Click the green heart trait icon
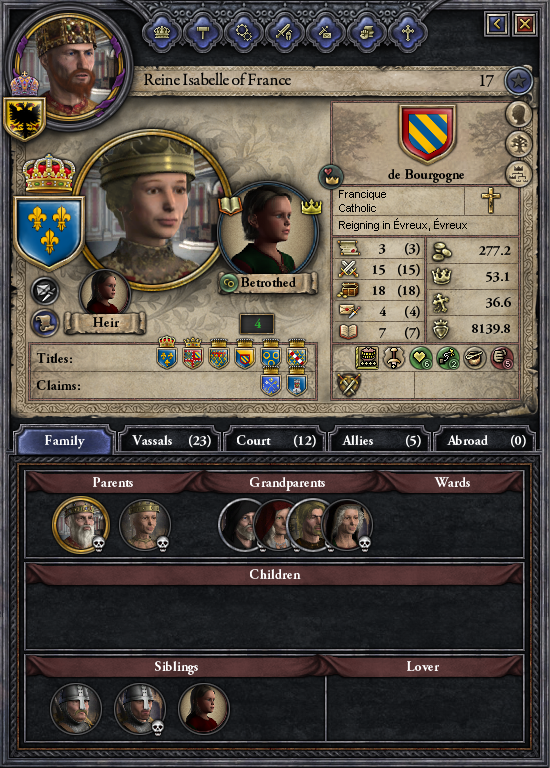Viewport: 550px width, 768px height. (420, 358)
